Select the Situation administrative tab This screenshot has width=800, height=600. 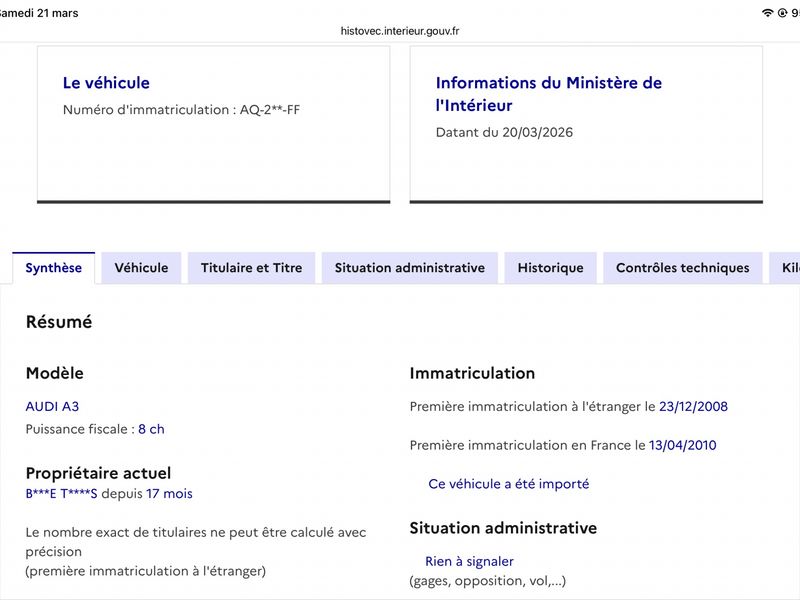tap(410, 268)
